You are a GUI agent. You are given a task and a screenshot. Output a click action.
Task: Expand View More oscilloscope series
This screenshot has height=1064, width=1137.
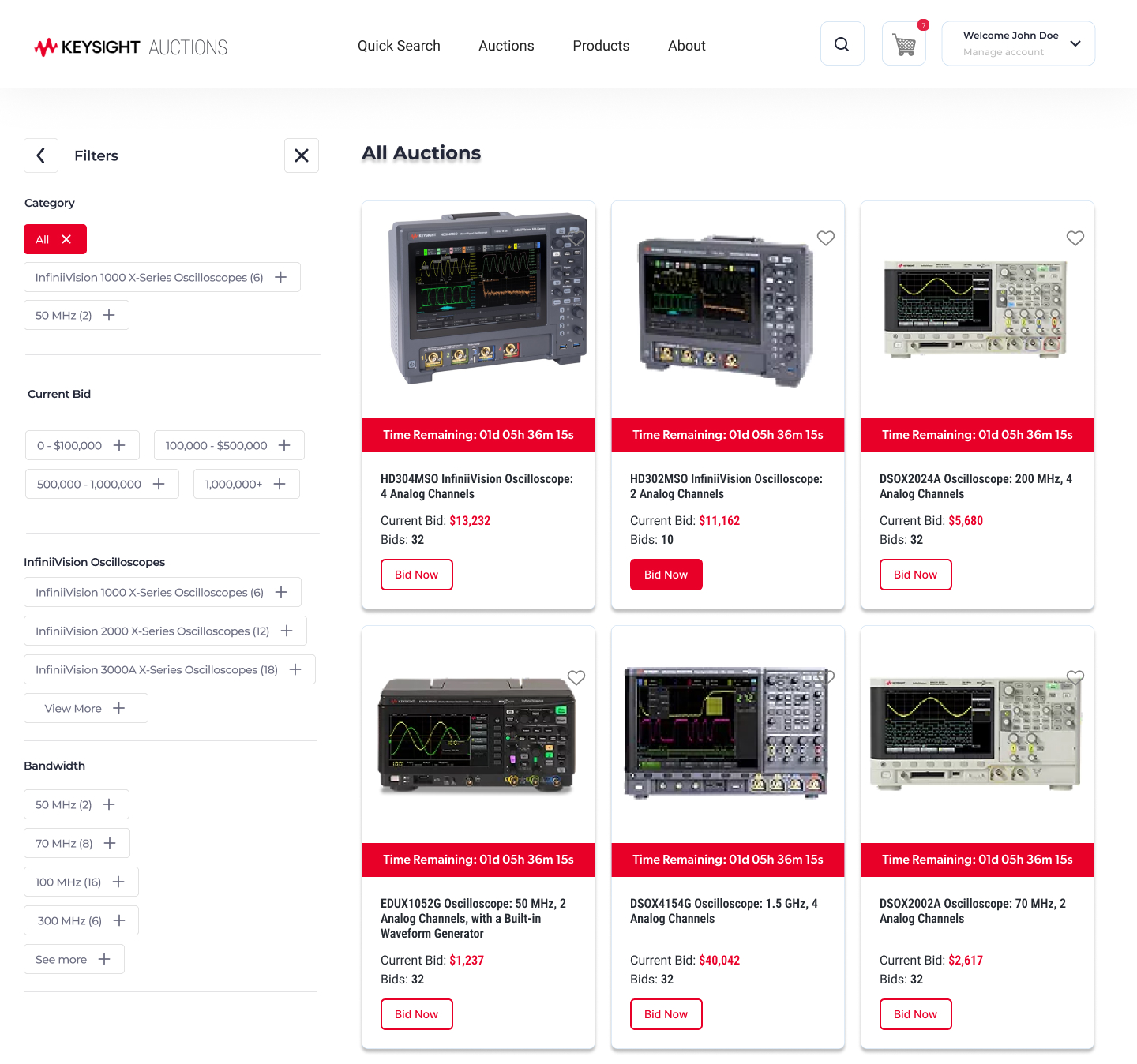click(86, 708)
